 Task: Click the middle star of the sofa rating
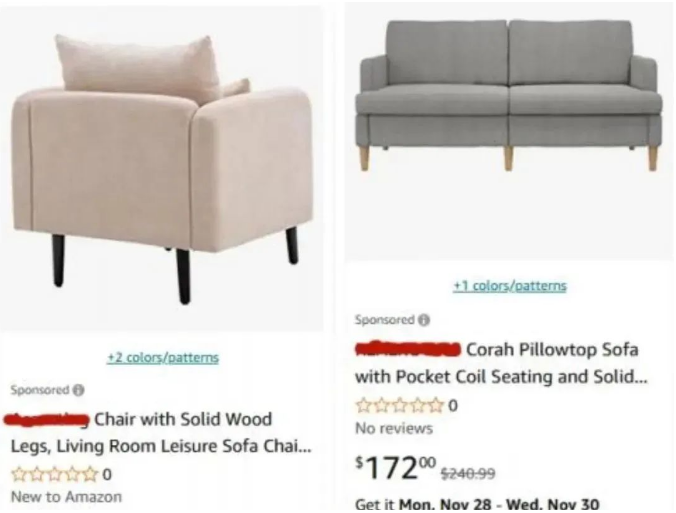[399, 406]
